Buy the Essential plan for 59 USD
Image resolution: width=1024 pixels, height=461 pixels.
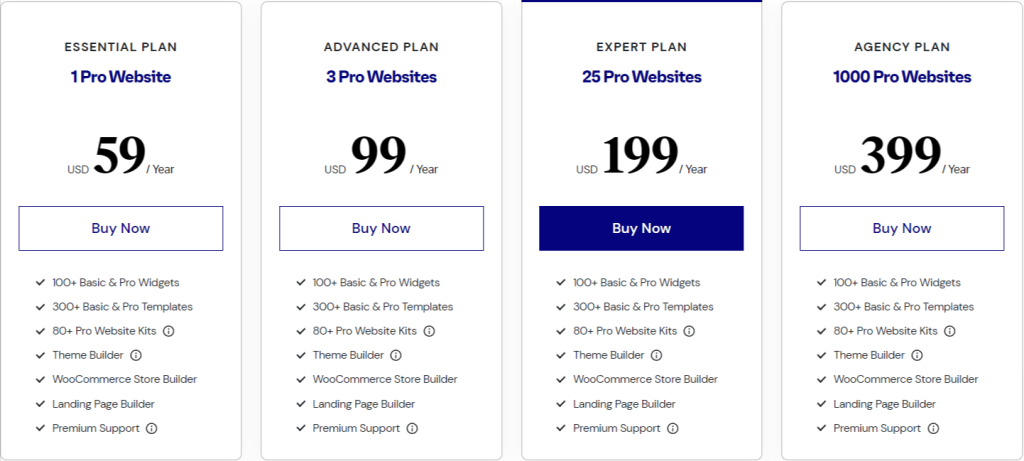tap(121, 228)
